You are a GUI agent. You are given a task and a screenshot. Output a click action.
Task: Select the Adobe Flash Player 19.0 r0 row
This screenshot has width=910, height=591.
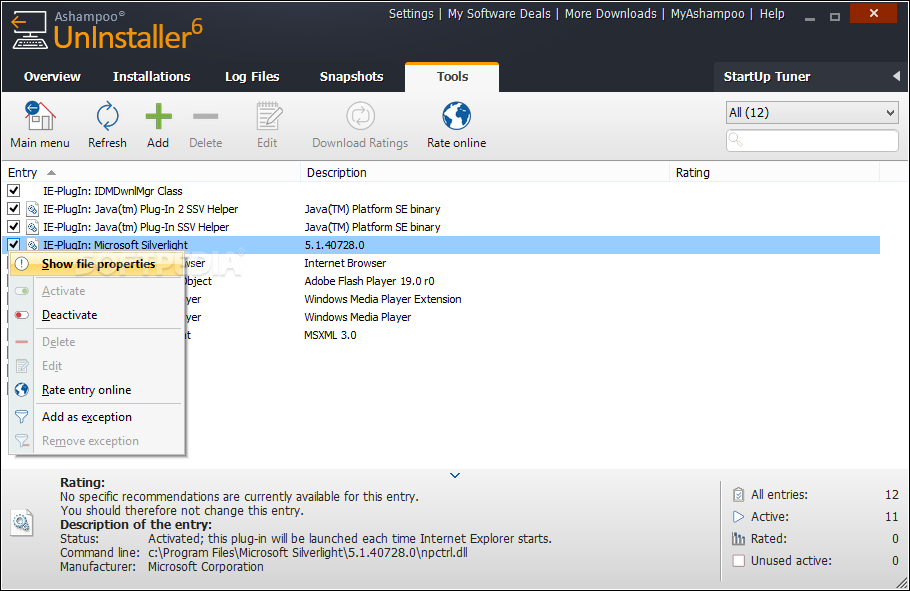[532, 281]
